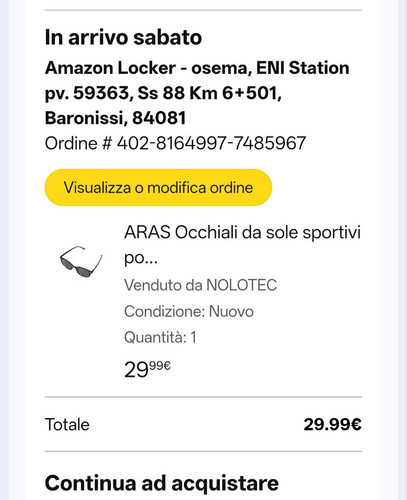407x500 pixels.
Task: Click the Continua ad acquistare heading
Action: click(162, 483)
